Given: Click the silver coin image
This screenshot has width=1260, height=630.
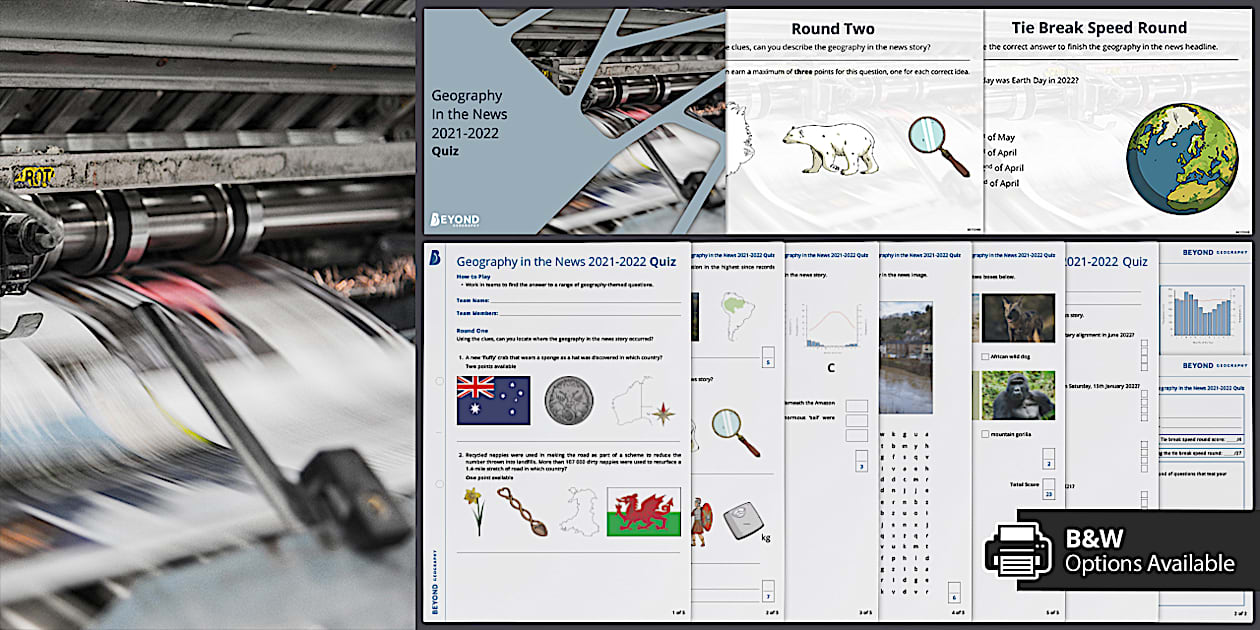Looking at the screenshot, I should pyautogui.click(x=569, y=401).
